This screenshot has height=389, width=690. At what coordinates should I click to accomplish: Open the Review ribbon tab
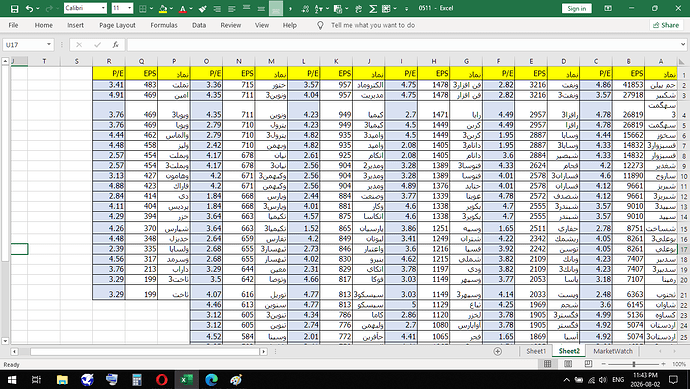[231, 25]
